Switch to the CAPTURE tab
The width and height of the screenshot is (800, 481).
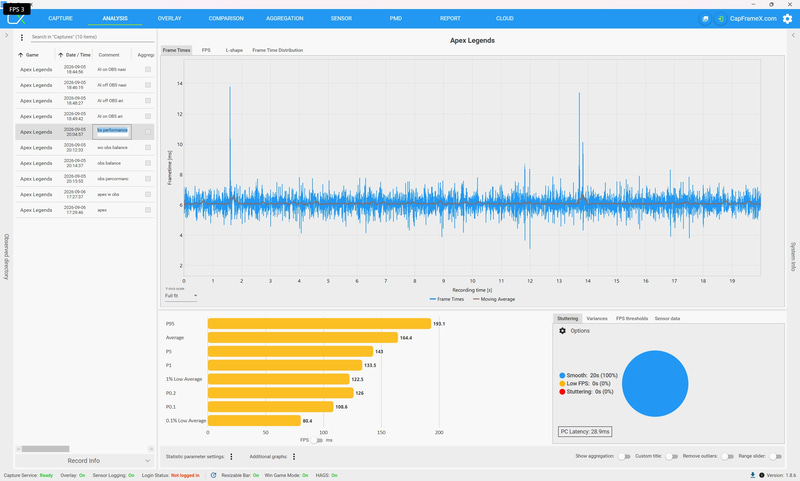tap(60, 18)
